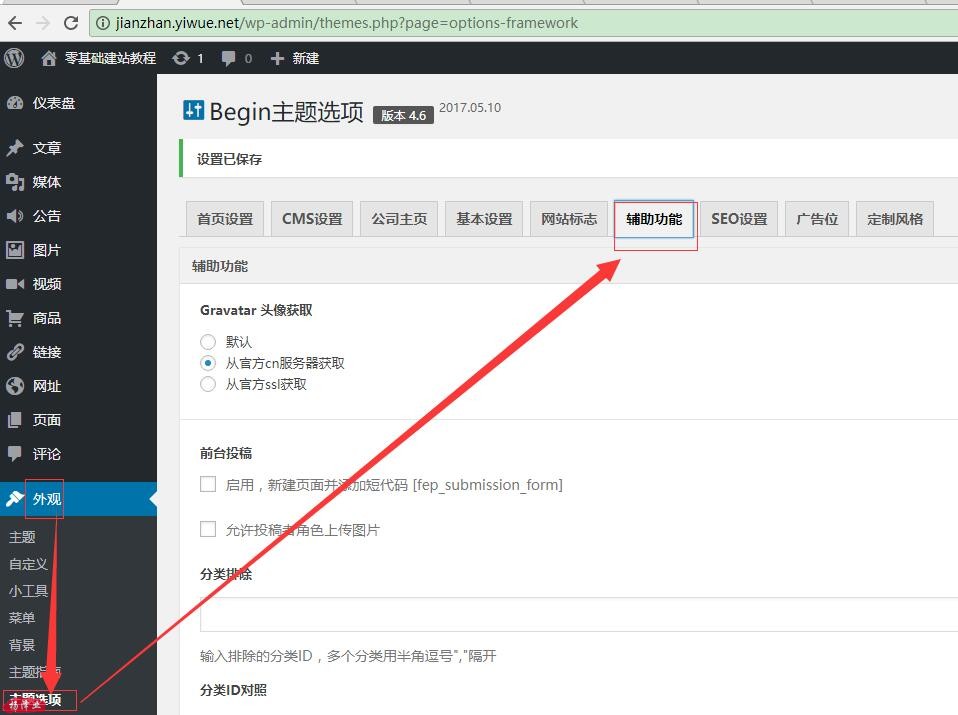The height and width of the screenshot is (715, 958).
Task: Click the 链接 chain link icon
Action: tap(15, 352)
